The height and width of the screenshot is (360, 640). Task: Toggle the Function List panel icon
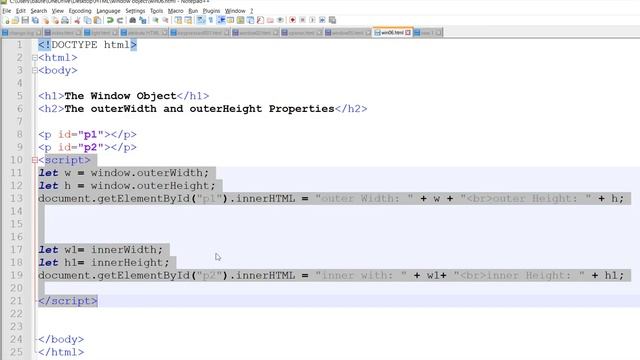260,20
